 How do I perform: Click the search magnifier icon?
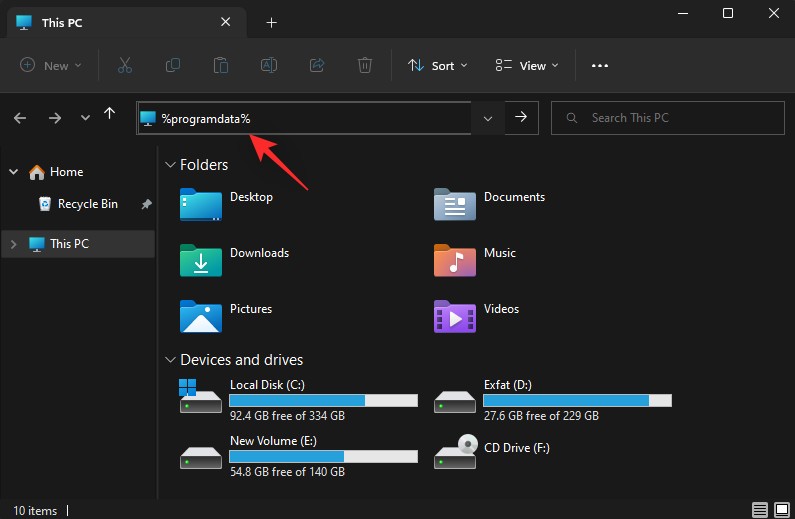pos(571,118)
